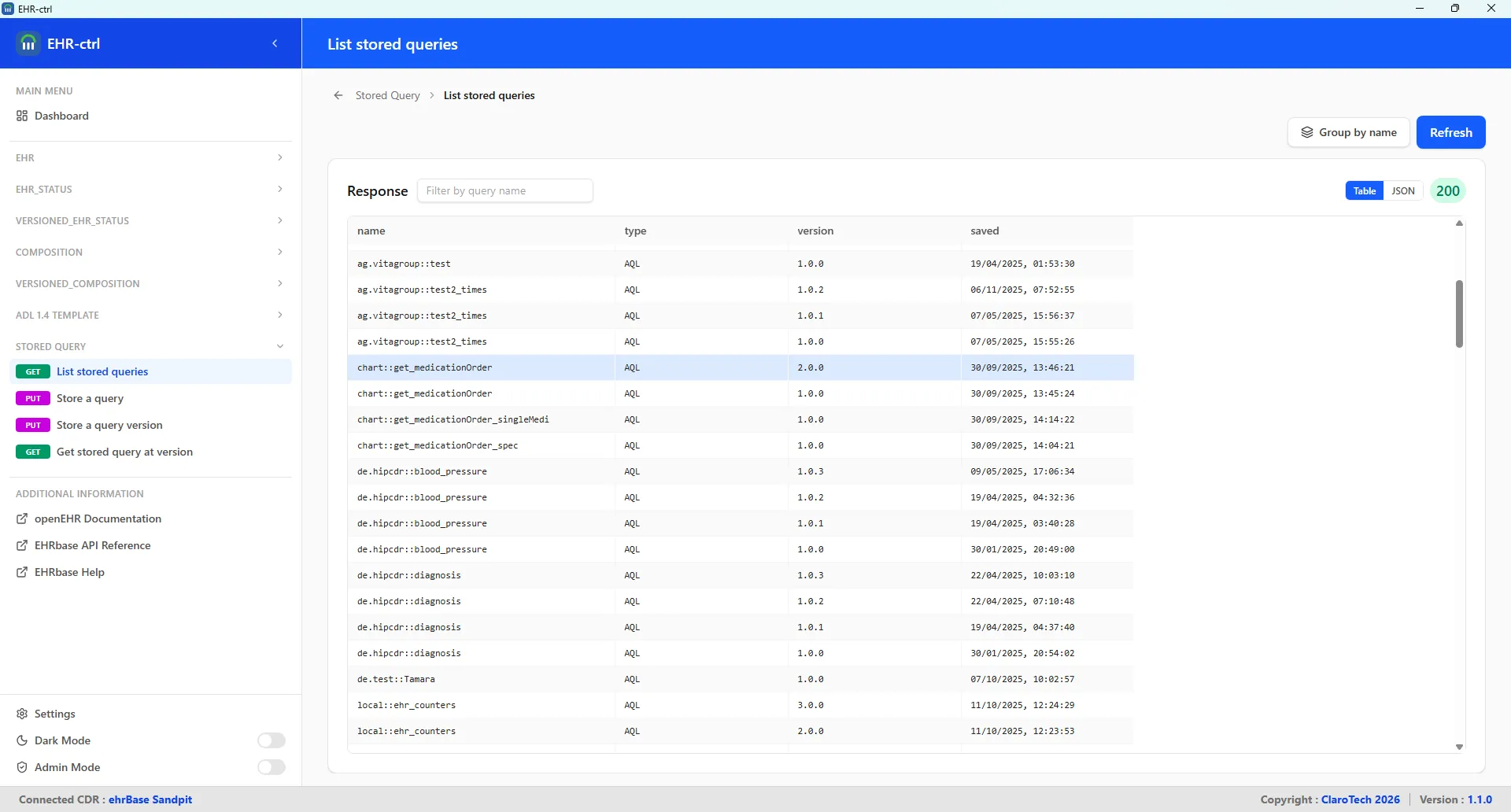Click the GET badge for List stored queries

tap(33, 371)
